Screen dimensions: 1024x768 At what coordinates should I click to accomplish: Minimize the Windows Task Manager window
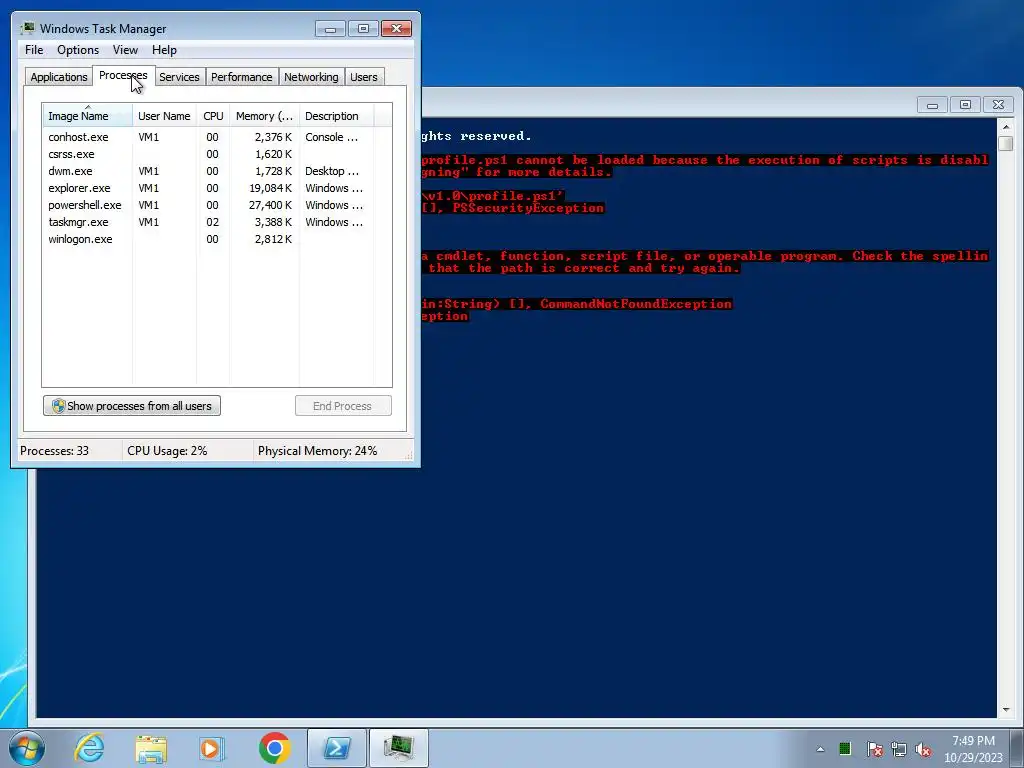pos(330,29)
